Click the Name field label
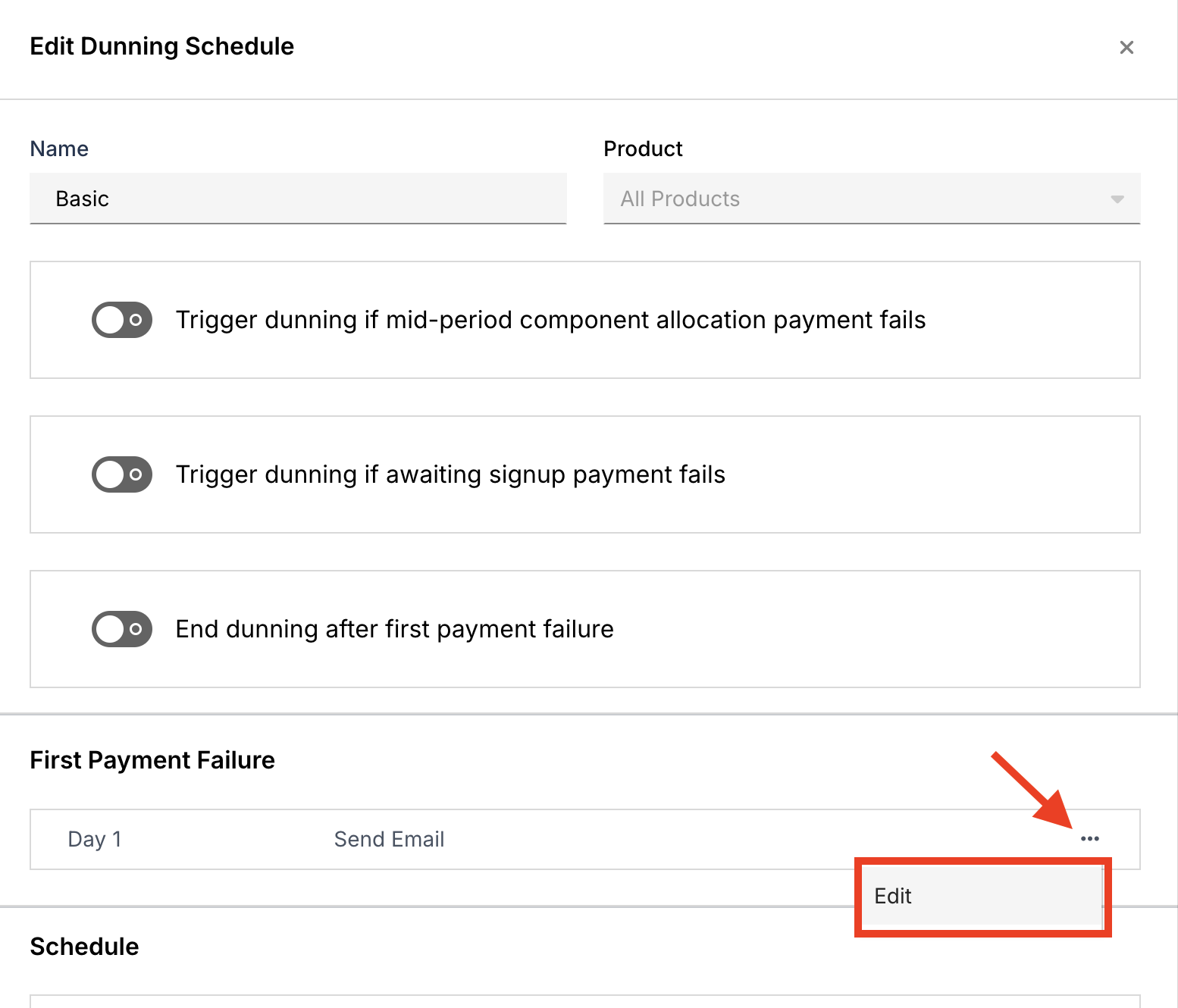1178x1008 pixels. click(x=59, y=149)
